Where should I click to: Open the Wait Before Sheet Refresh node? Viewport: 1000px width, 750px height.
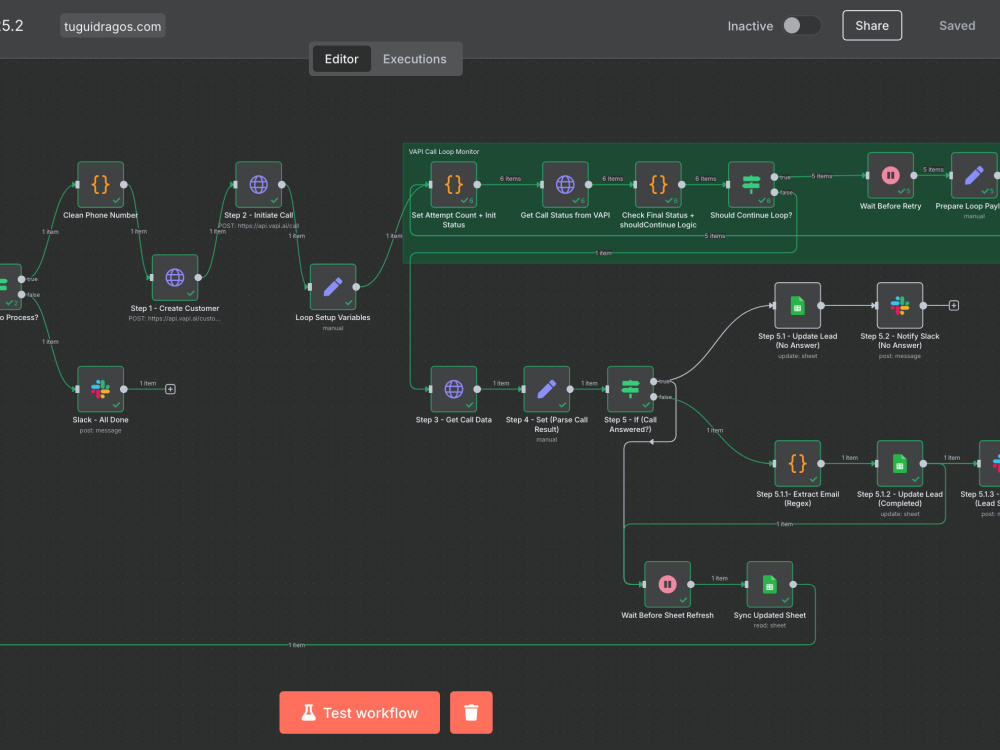click(667, 584)
